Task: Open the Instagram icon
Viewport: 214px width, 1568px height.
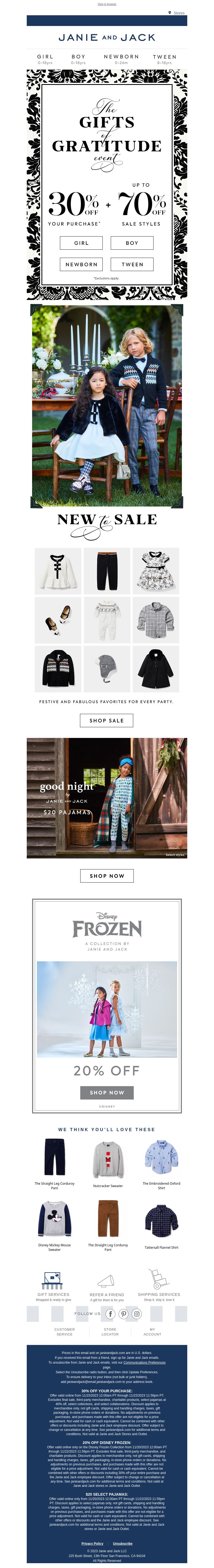Action: point(137,1313)
